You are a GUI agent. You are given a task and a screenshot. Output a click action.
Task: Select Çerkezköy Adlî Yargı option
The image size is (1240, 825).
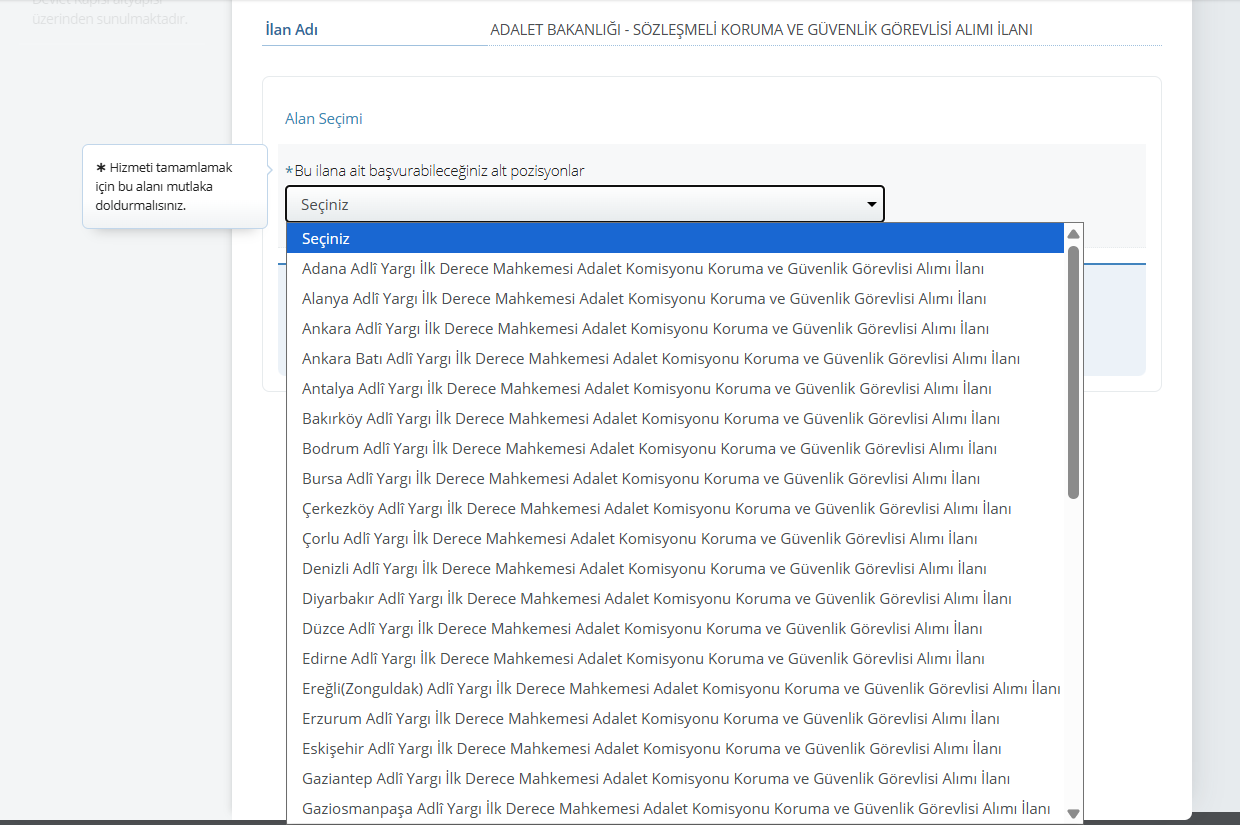pyautogui.click(x=675, y=509)
